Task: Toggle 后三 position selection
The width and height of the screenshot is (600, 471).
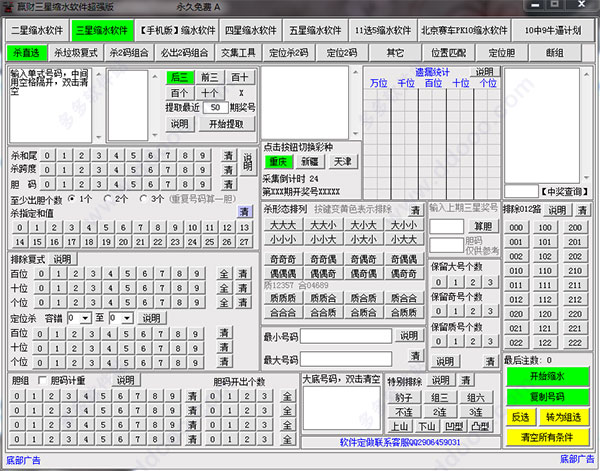Action: coord(180,78)
